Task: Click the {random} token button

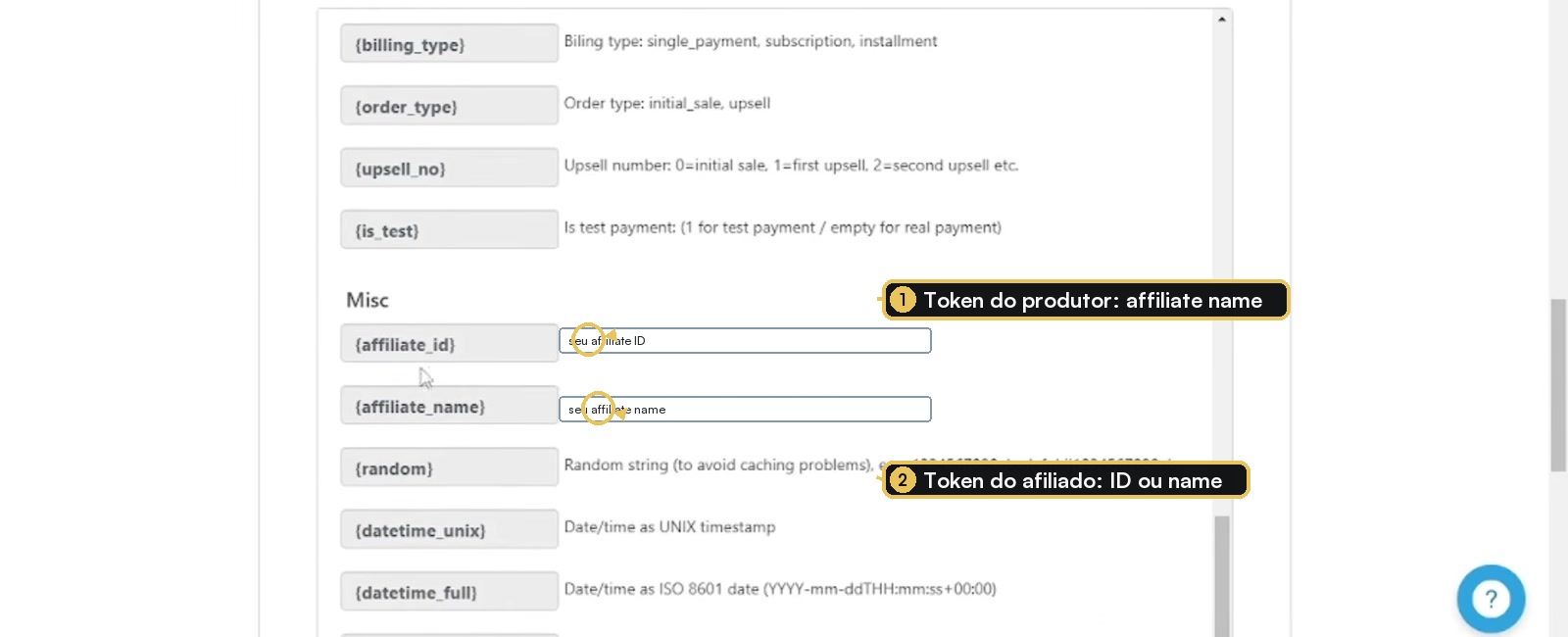Action: pos(449,467)
